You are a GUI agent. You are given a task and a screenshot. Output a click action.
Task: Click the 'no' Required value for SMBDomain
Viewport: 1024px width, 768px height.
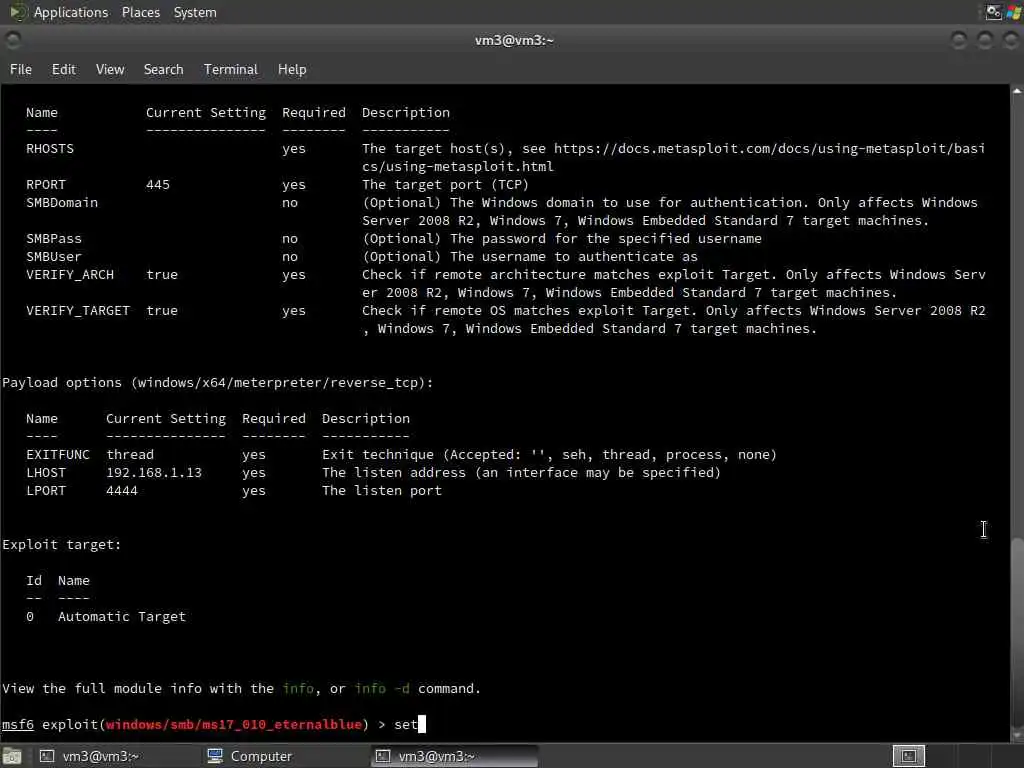coord(290,202)
